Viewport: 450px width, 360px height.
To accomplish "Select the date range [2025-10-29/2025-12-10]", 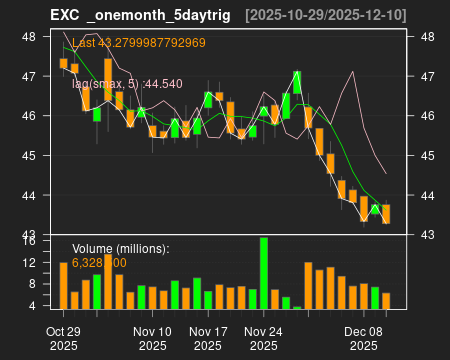I will tap(326, 15).
